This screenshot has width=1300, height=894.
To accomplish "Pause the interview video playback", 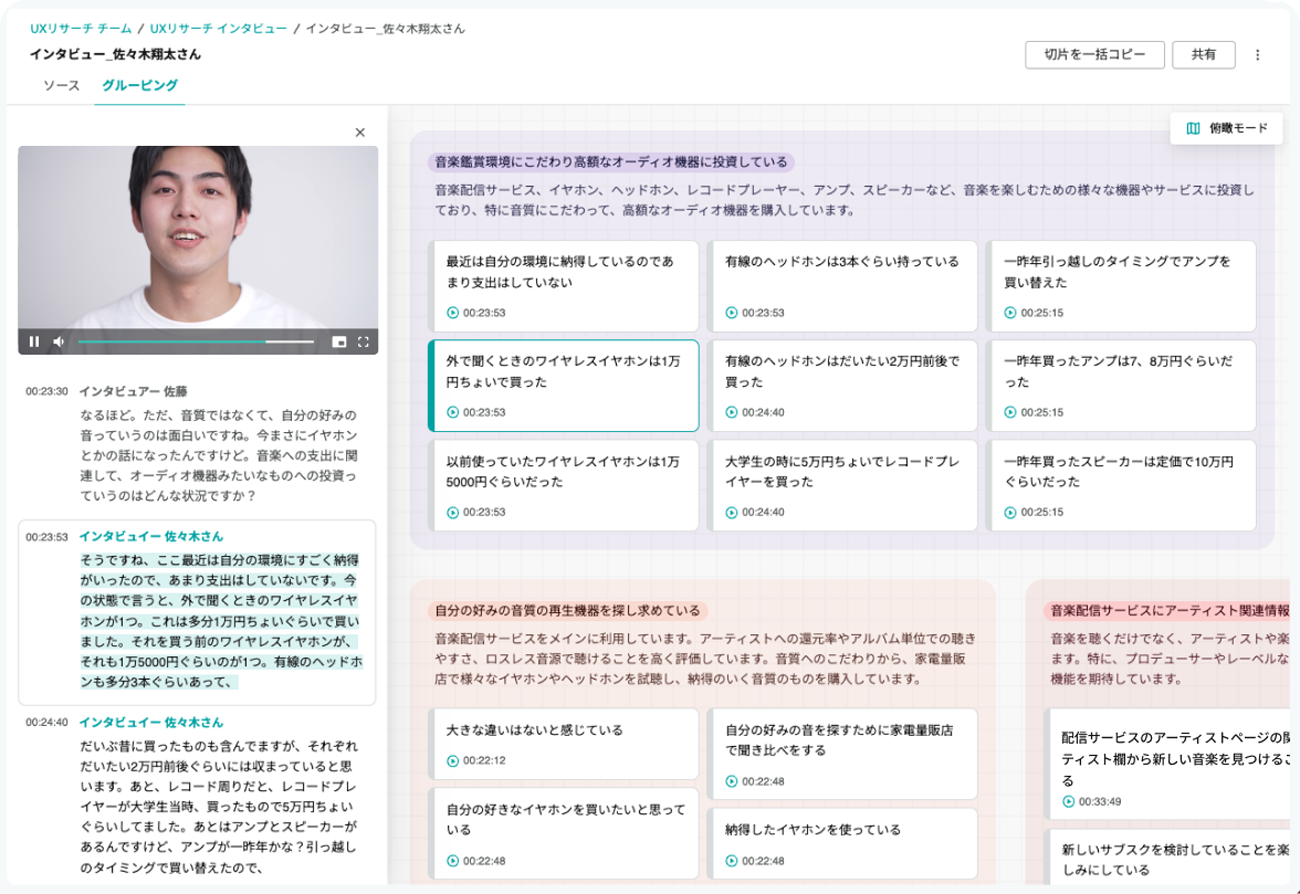I will (x=36, y=342).
